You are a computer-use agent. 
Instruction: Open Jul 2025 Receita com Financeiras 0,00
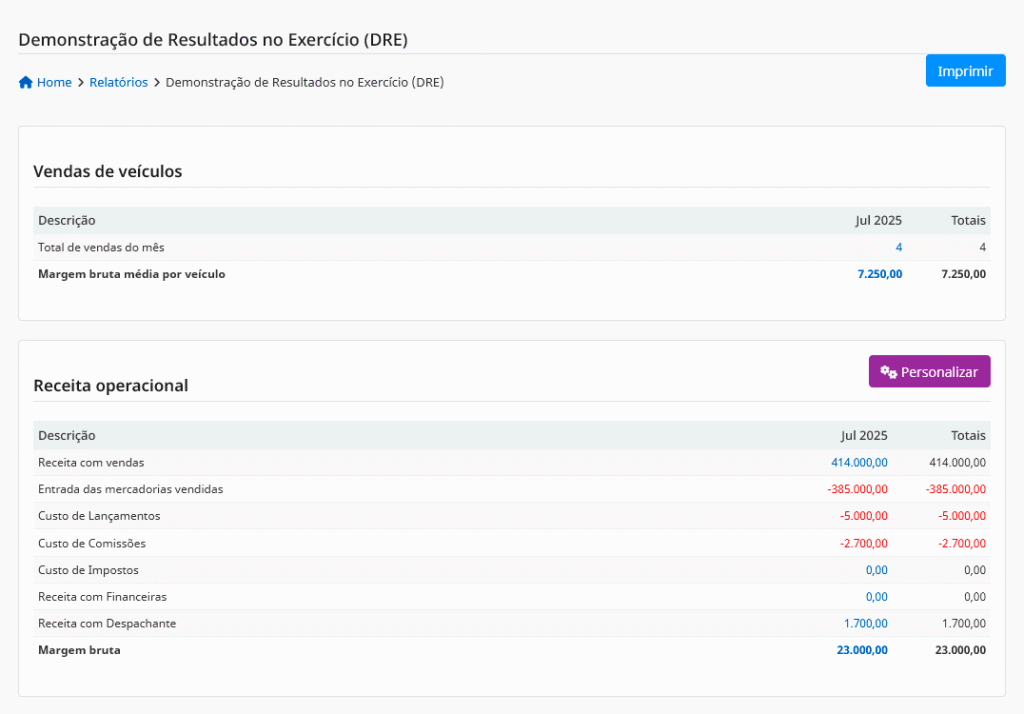(x=876, y=597)
